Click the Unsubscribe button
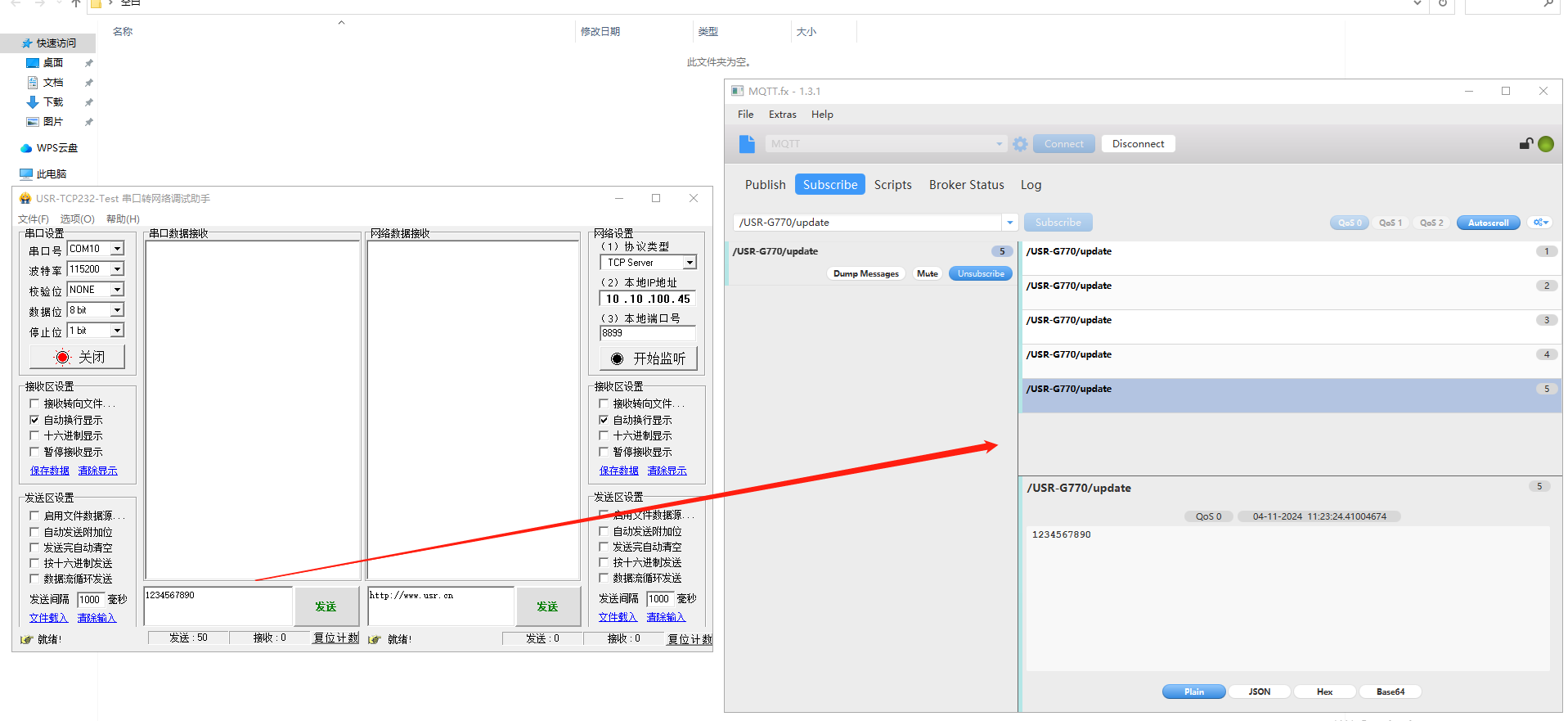 point(980,274)
